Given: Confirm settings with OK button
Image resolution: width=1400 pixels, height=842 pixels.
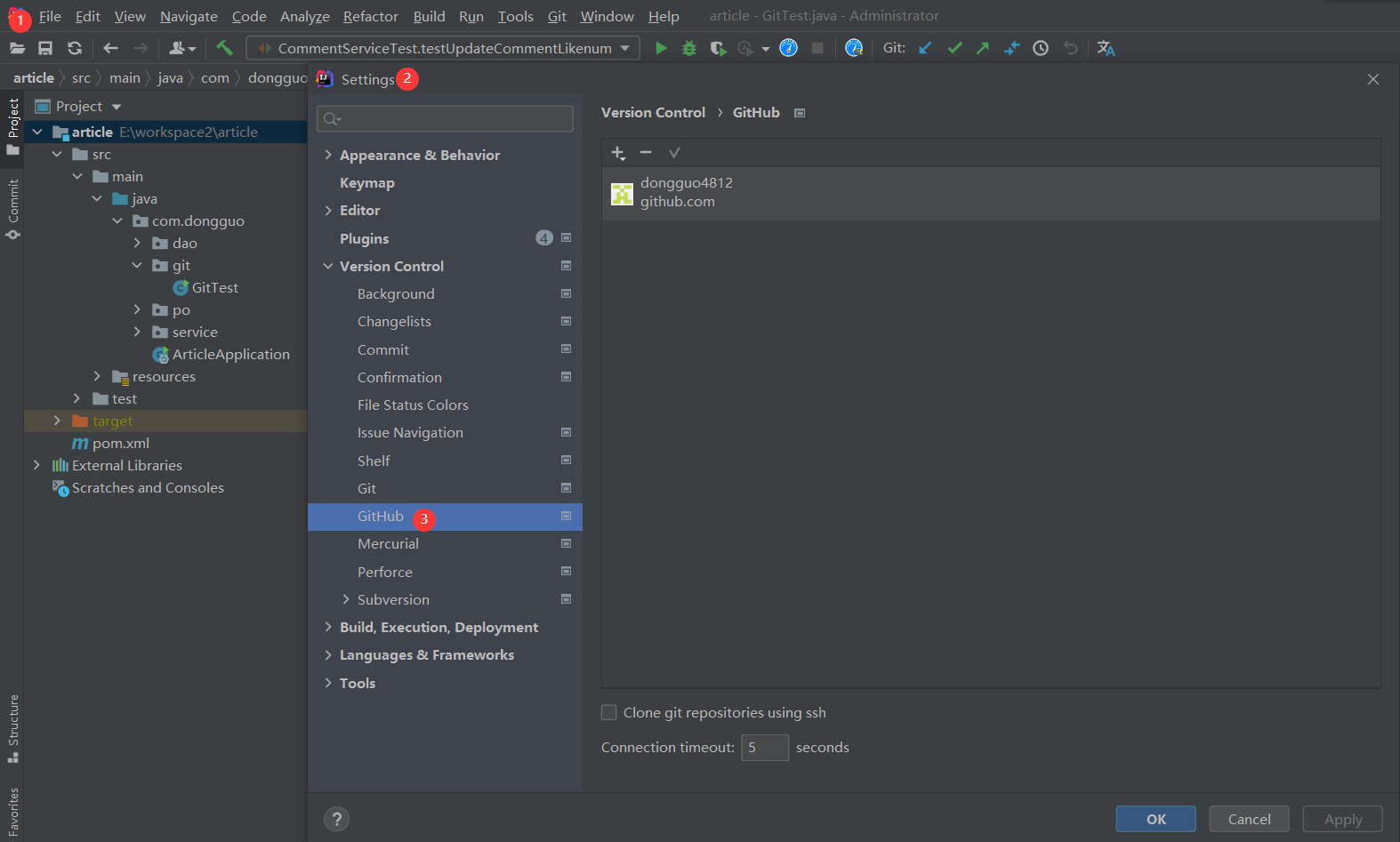Looking at the screenshot, I should (x=1156, y=819).
